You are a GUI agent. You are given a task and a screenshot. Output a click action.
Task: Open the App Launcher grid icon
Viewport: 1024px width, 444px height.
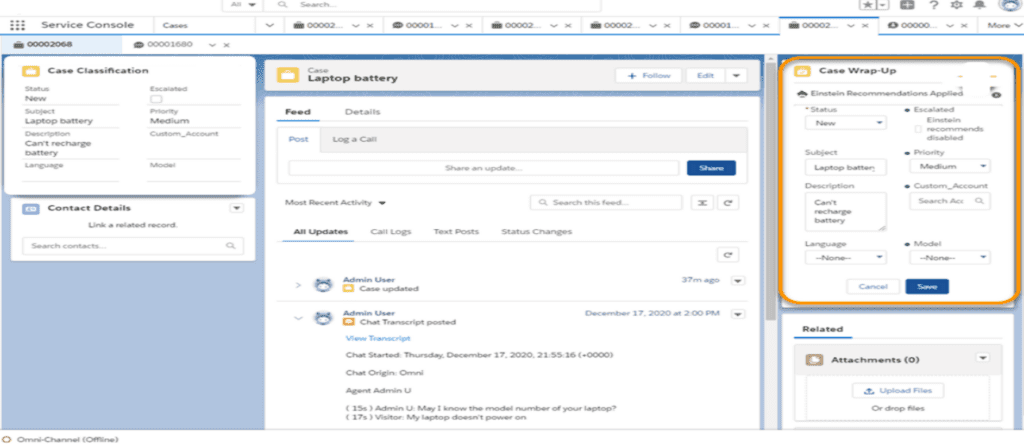click(x=17, y=24)
